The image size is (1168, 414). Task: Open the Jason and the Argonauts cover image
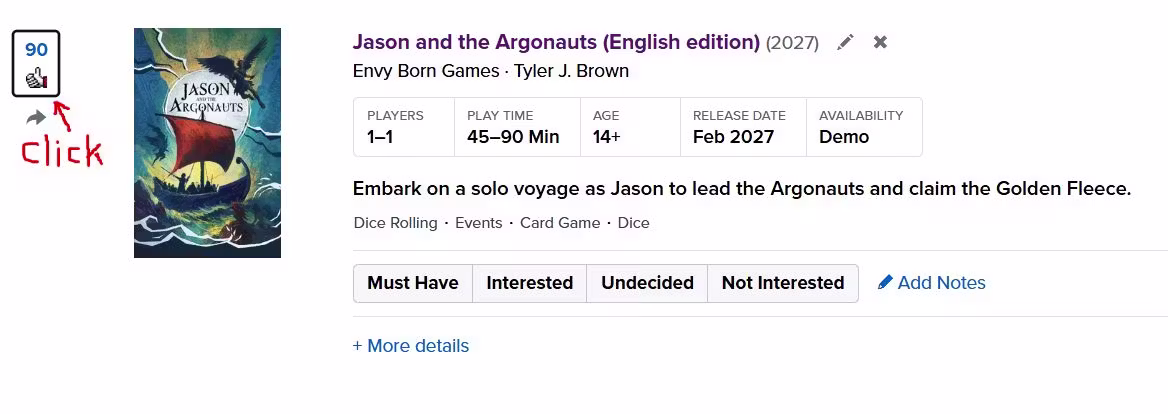coord(207,143)
